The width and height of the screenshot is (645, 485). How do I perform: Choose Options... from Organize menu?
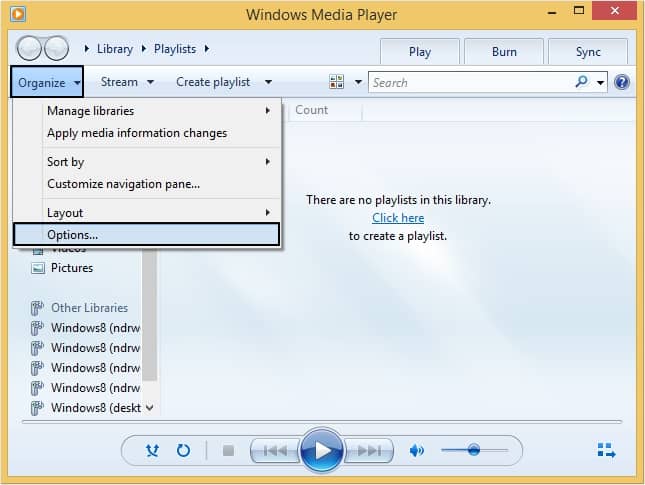[147, 234]
